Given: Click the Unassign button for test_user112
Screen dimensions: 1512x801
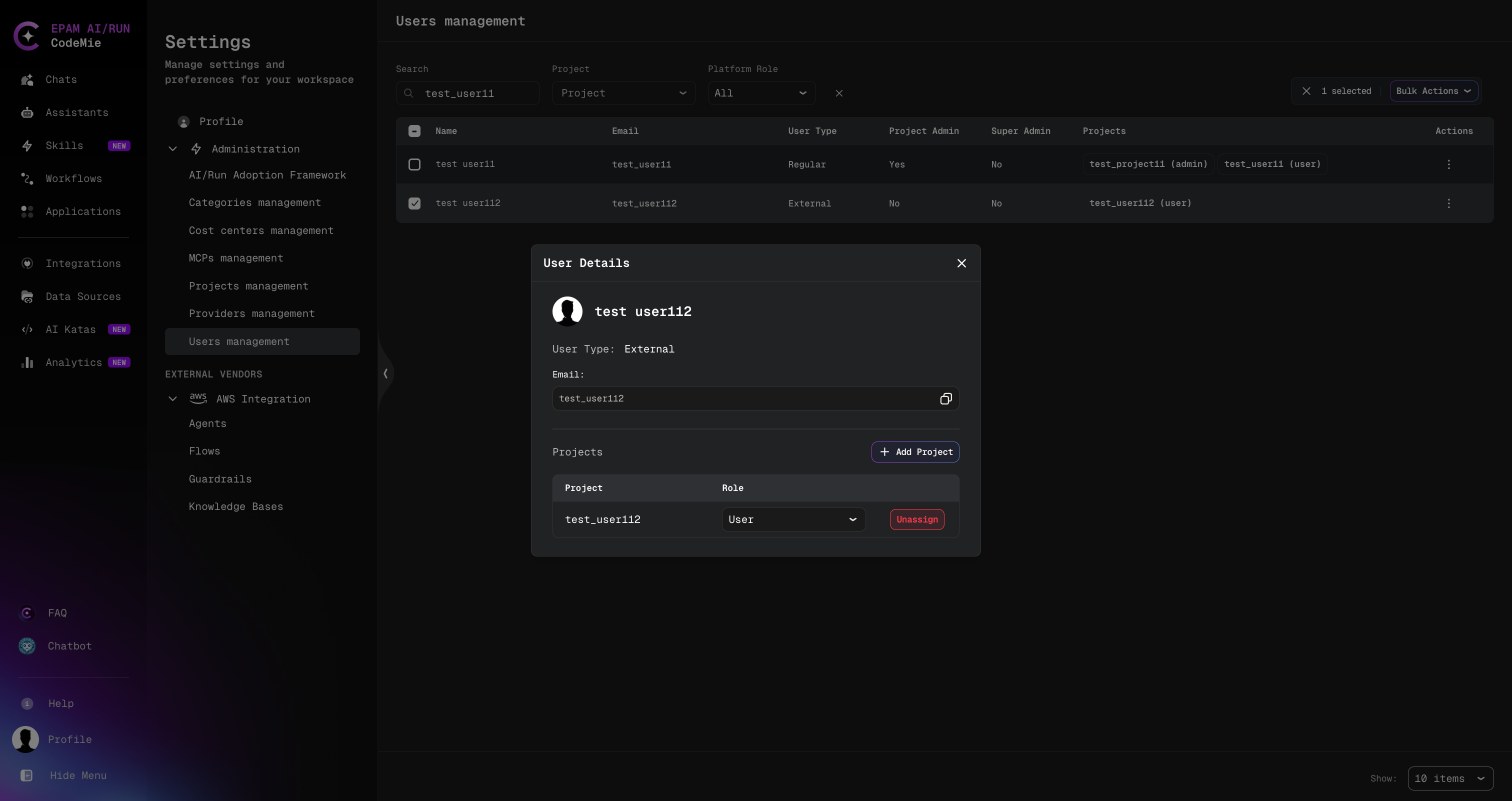Looking at the screenshot, I should (x=916, y=519).
